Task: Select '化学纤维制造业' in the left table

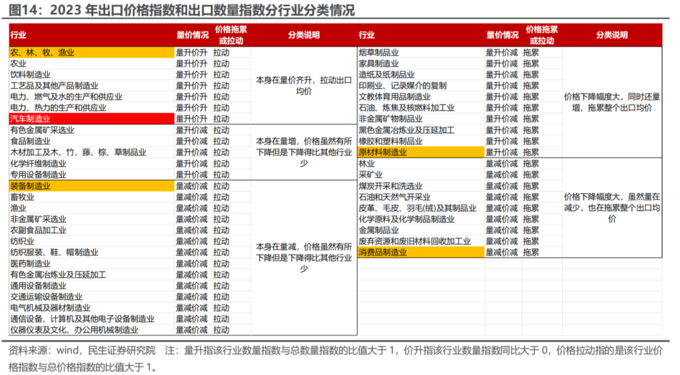Action: coord(38,163)
